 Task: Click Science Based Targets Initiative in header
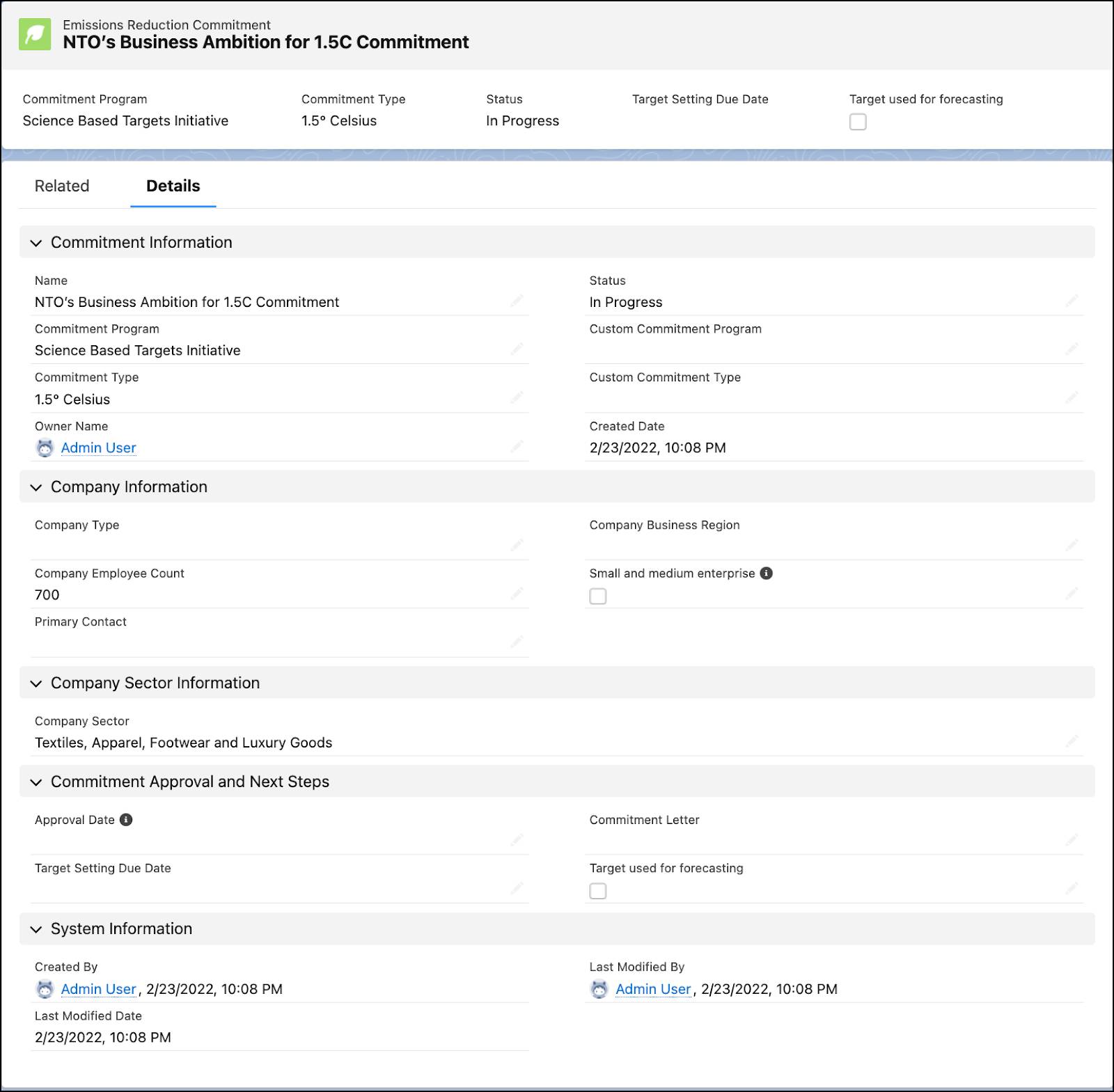125,121
